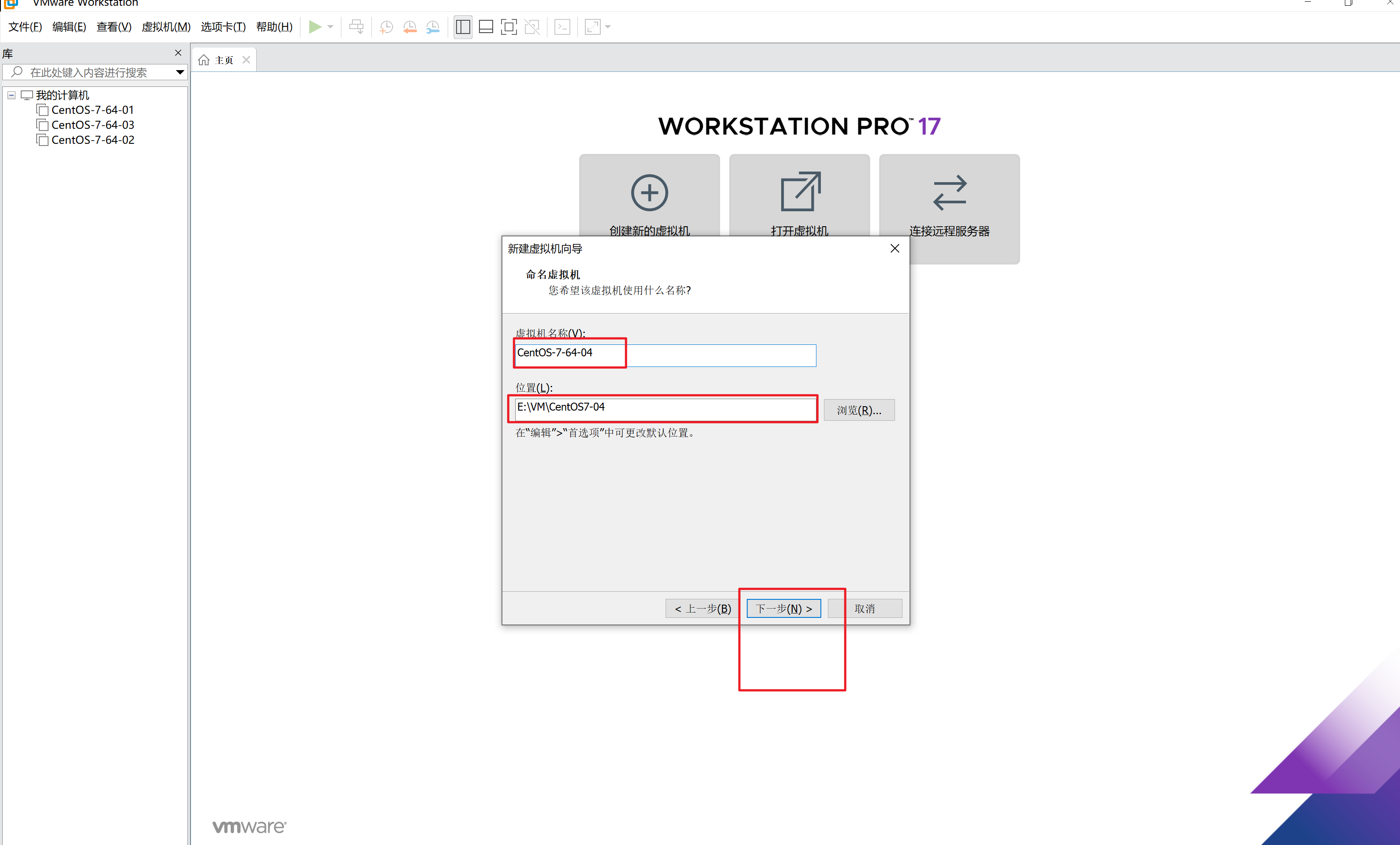Click the 浏览(R) button
This screenshot has height=845, width=1400.
click(859, 410)
